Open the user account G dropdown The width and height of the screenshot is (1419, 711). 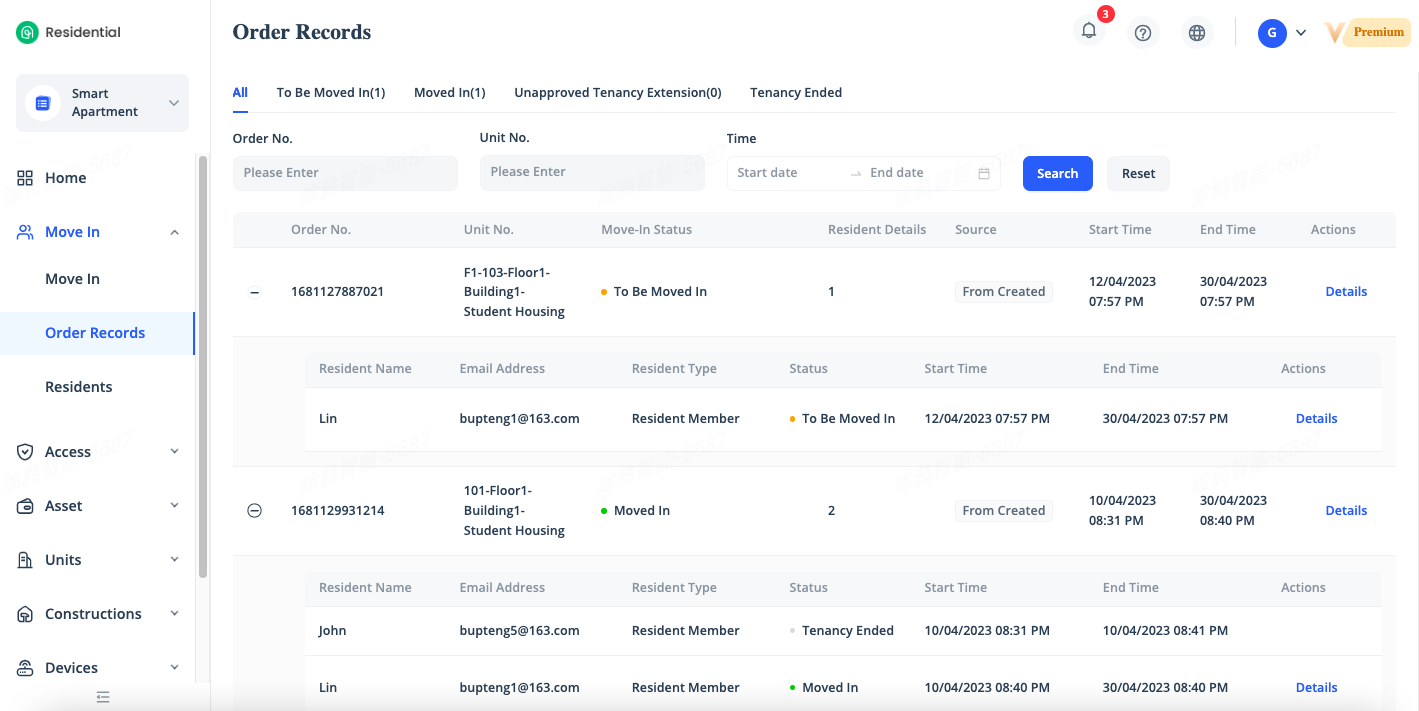point(1282,33)
